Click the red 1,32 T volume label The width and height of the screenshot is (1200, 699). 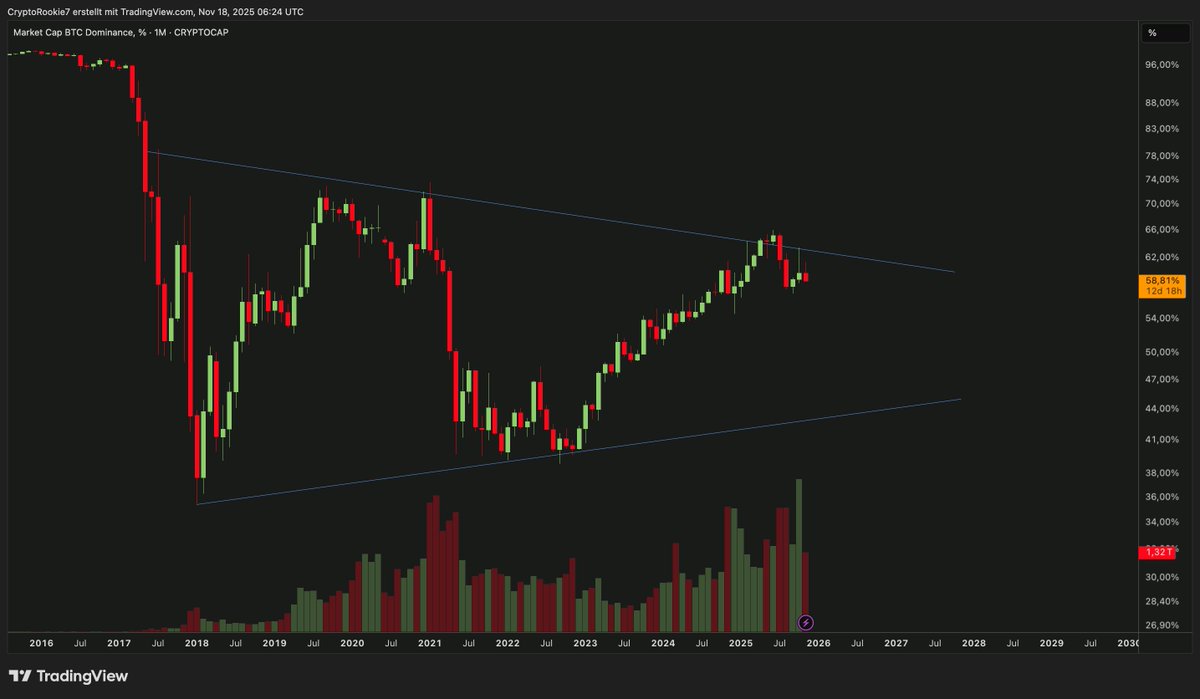[1160, 552]
